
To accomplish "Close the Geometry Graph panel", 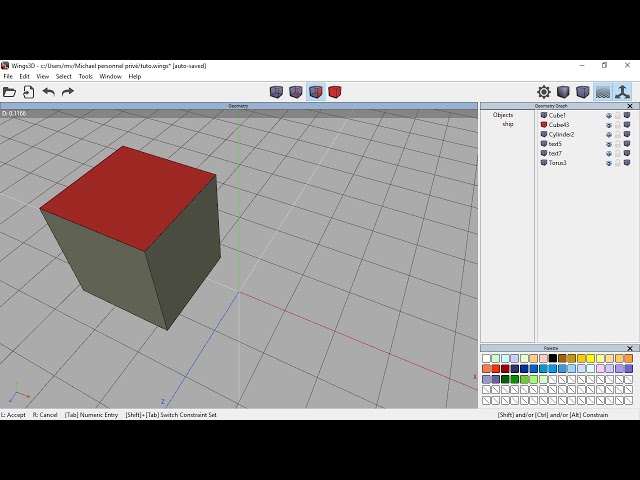I will point(630,106).
